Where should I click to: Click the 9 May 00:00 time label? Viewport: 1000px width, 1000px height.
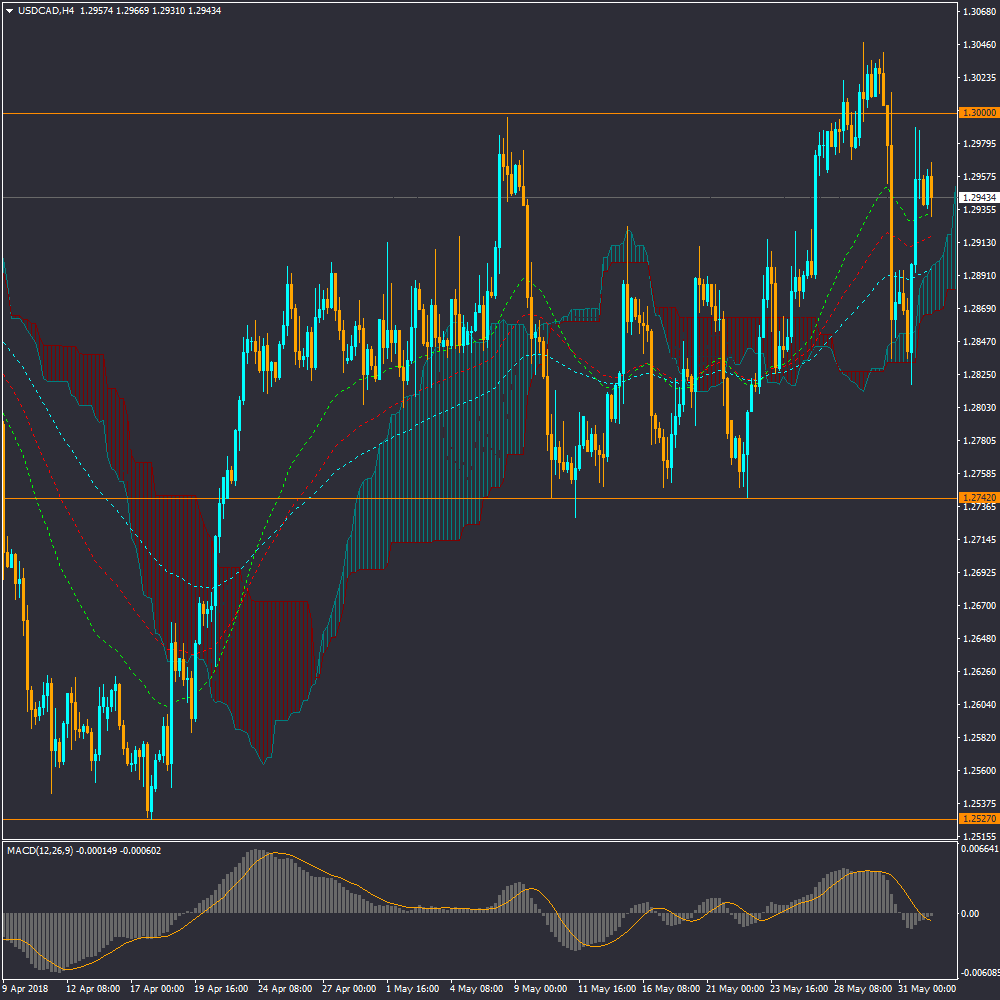(540, 988)
